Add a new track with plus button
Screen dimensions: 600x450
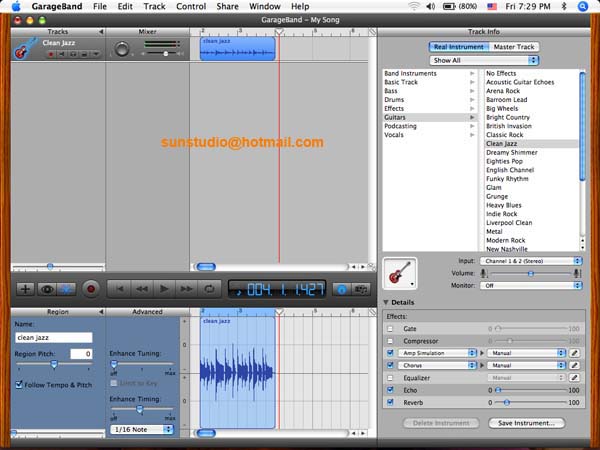pyautogui.click(x=26, y=289)
